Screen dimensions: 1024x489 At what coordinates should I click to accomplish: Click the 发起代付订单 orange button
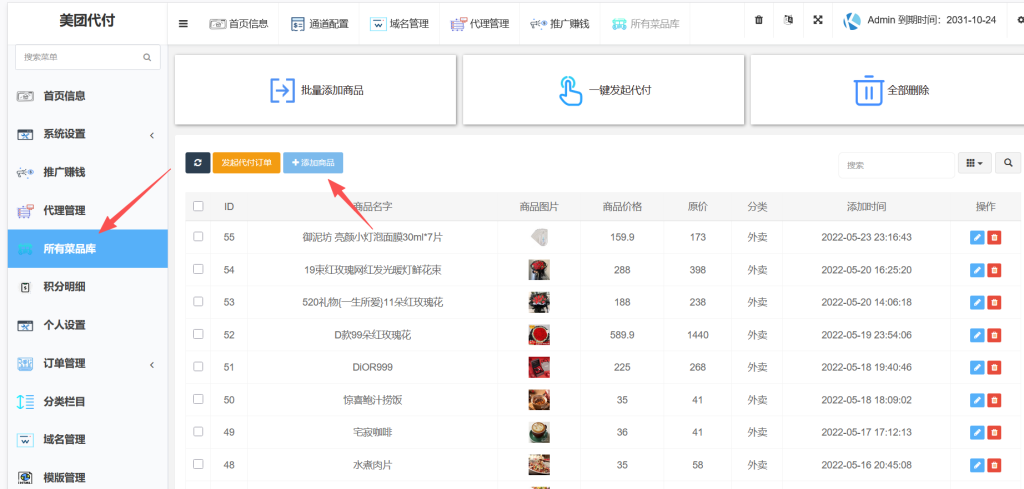click(247, 163)
